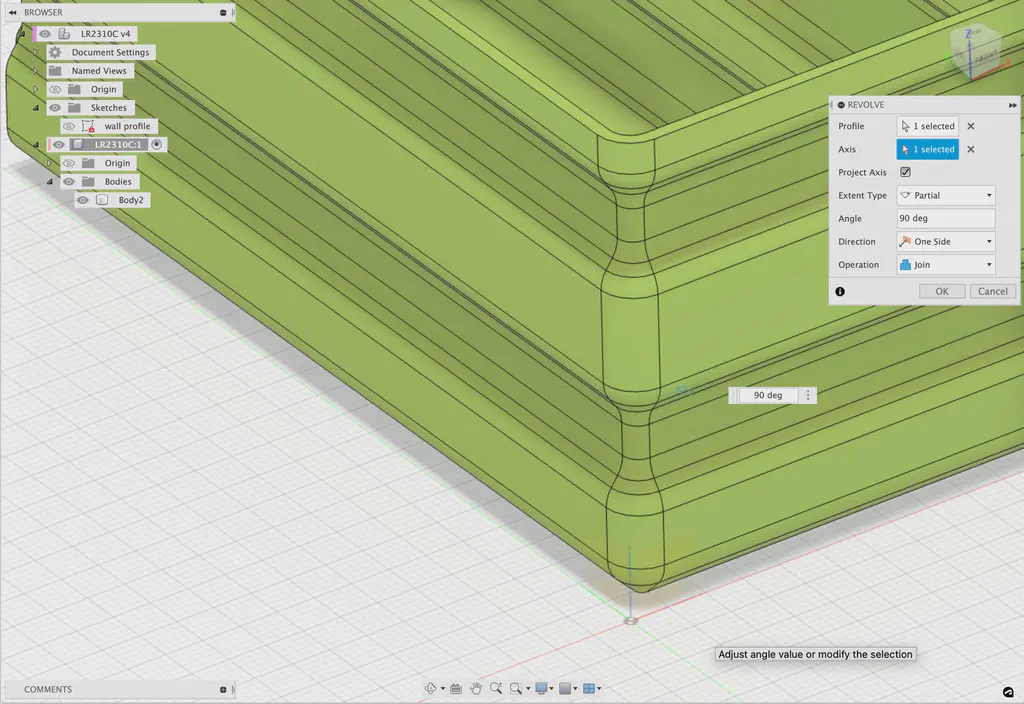This screenshot has width=1024, height=704.
Task: Cancel the Revolve dialog
Action: pyautogui.click(x=993, y=291)
